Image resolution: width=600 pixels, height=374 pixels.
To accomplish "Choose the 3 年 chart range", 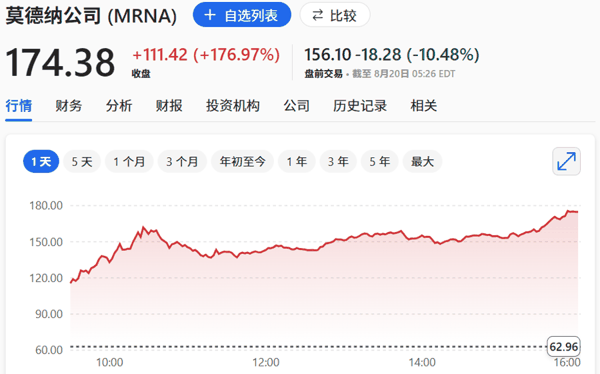I will pos(338,162).
